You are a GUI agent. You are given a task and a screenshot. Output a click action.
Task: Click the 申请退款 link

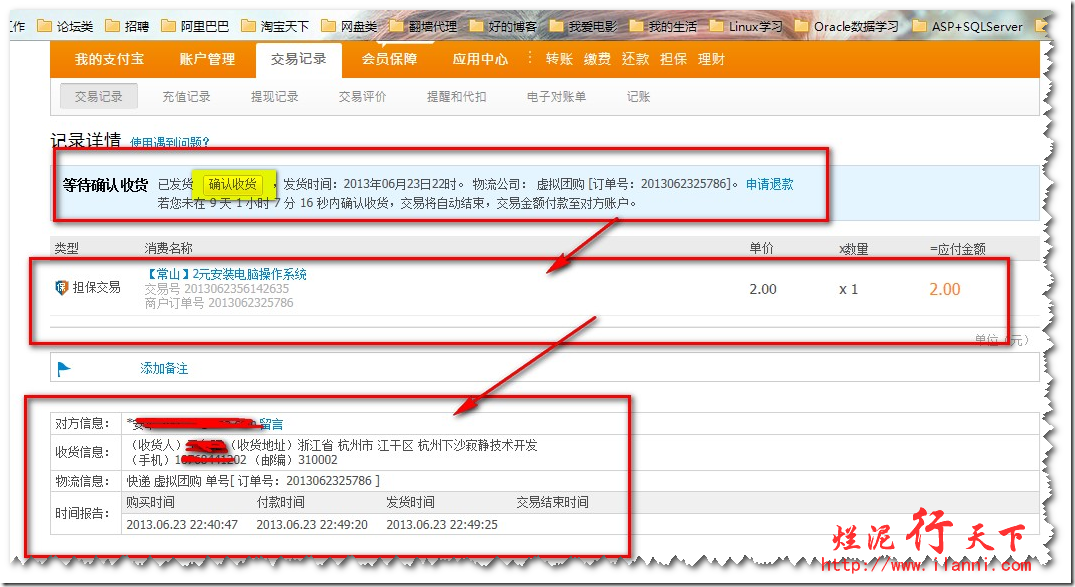(x=770, y=184)
